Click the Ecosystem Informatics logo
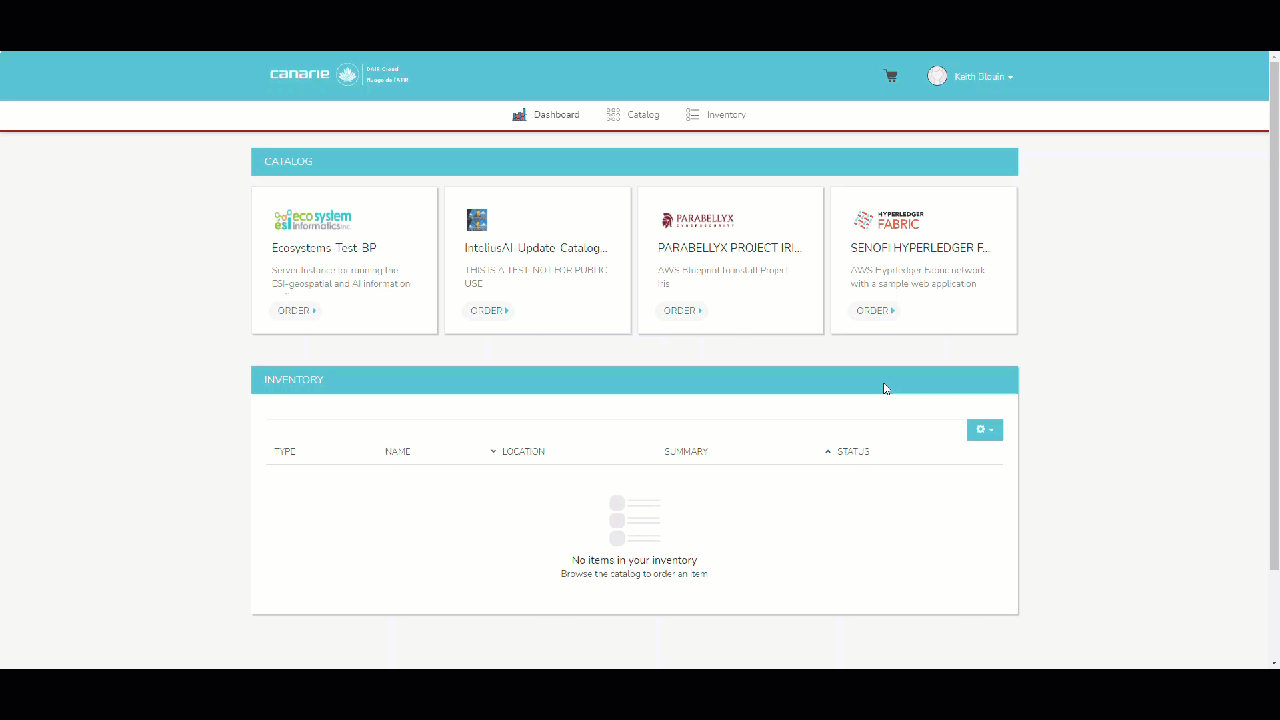Screen dimensions: 1280x720 pos(312,220)
